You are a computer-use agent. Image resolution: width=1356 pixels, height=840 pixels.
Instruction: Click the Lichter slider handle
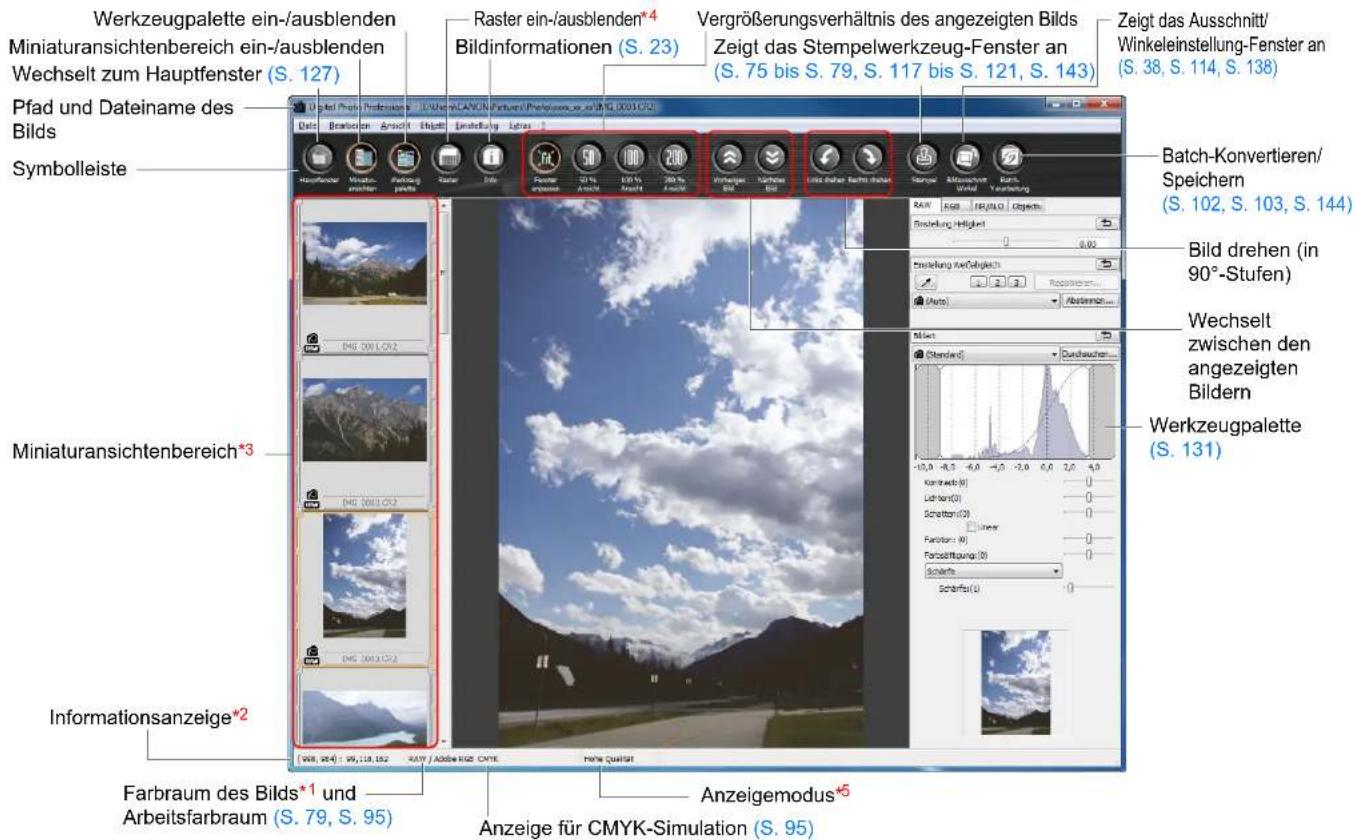click(x=1088, y=497)
